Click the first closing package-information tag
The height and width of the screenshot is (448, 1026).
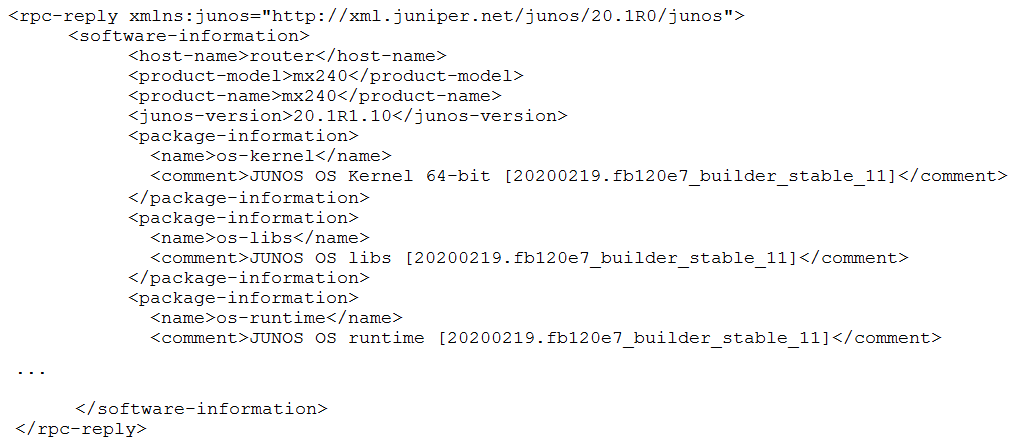coord(249,197)
